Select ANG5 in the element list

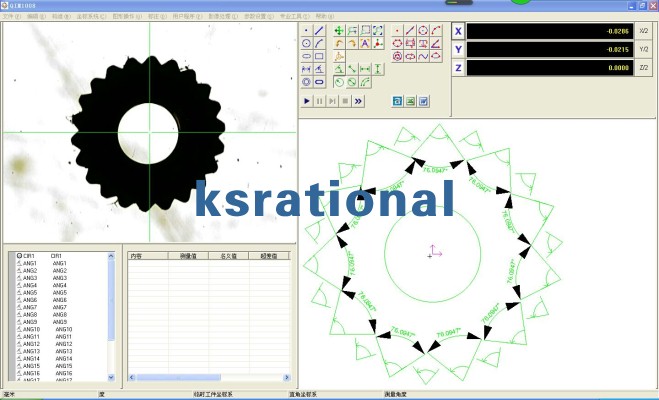pyautogui.click(x=30, y=293)
